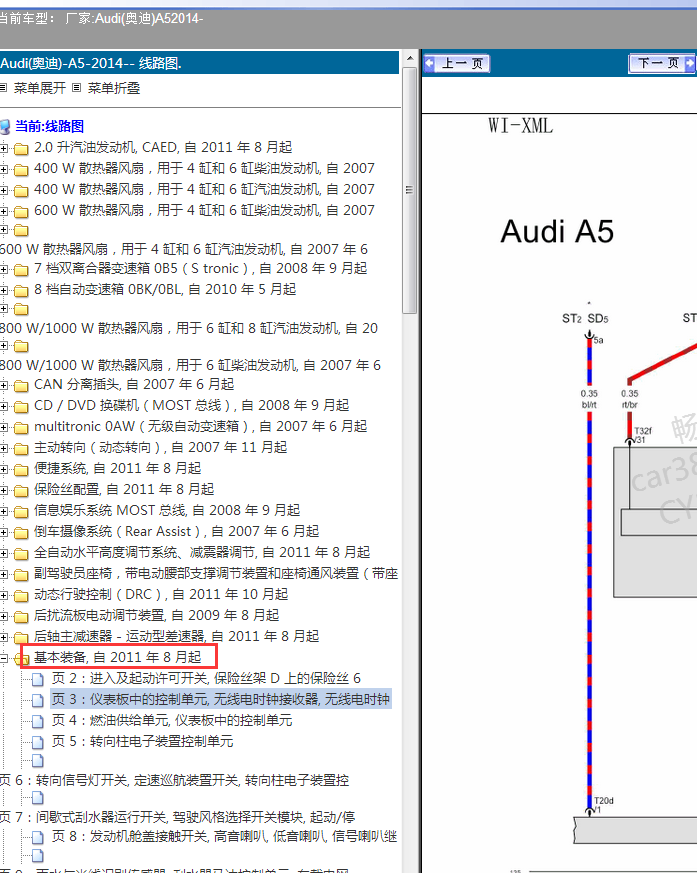The height and width of the screenshot is (873, 697).
Task: Click the WI-XML text in the diagram
Action: coord(521,125)
